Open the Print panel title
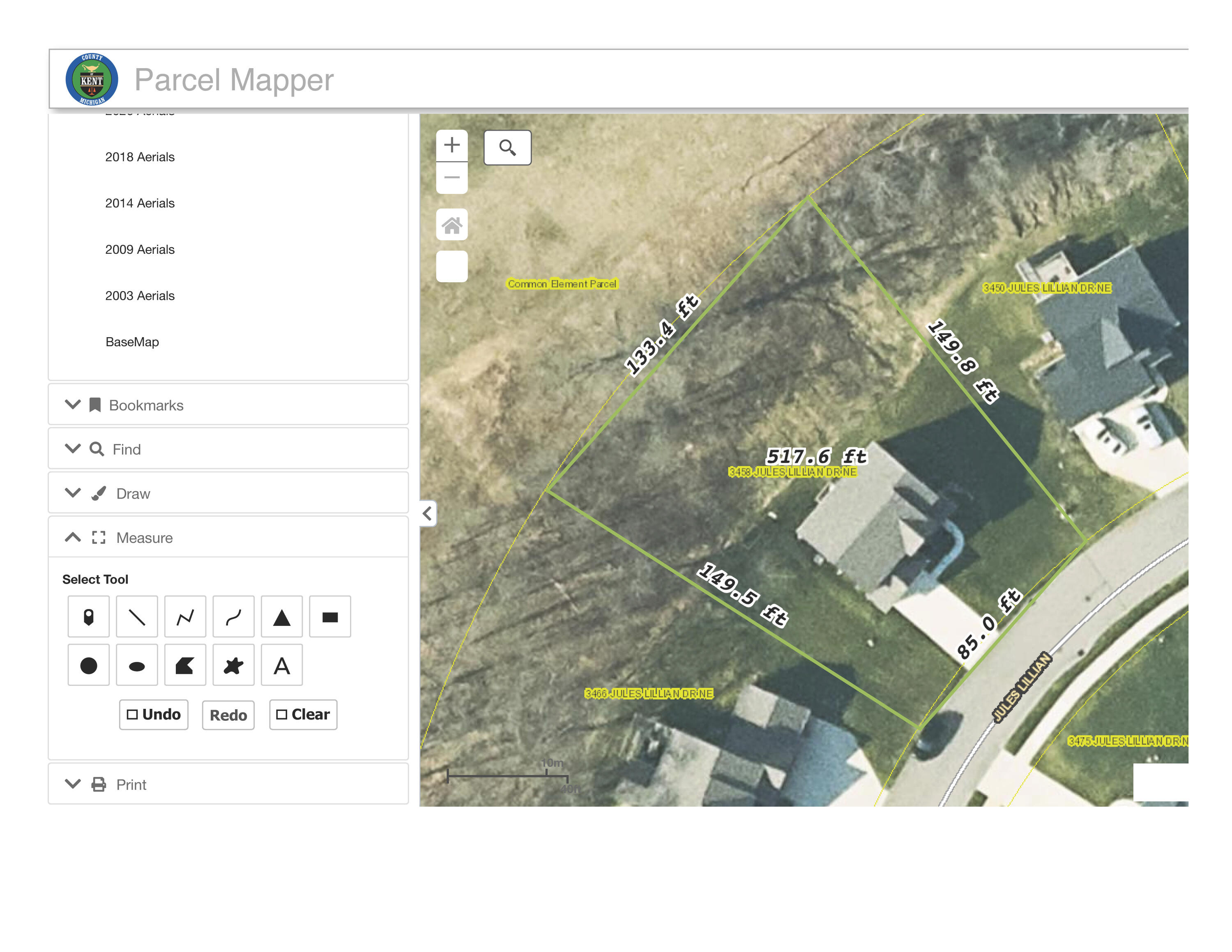Image resolution: width=1232 pixels, height=952 pixels. click(x=131, y=785)
